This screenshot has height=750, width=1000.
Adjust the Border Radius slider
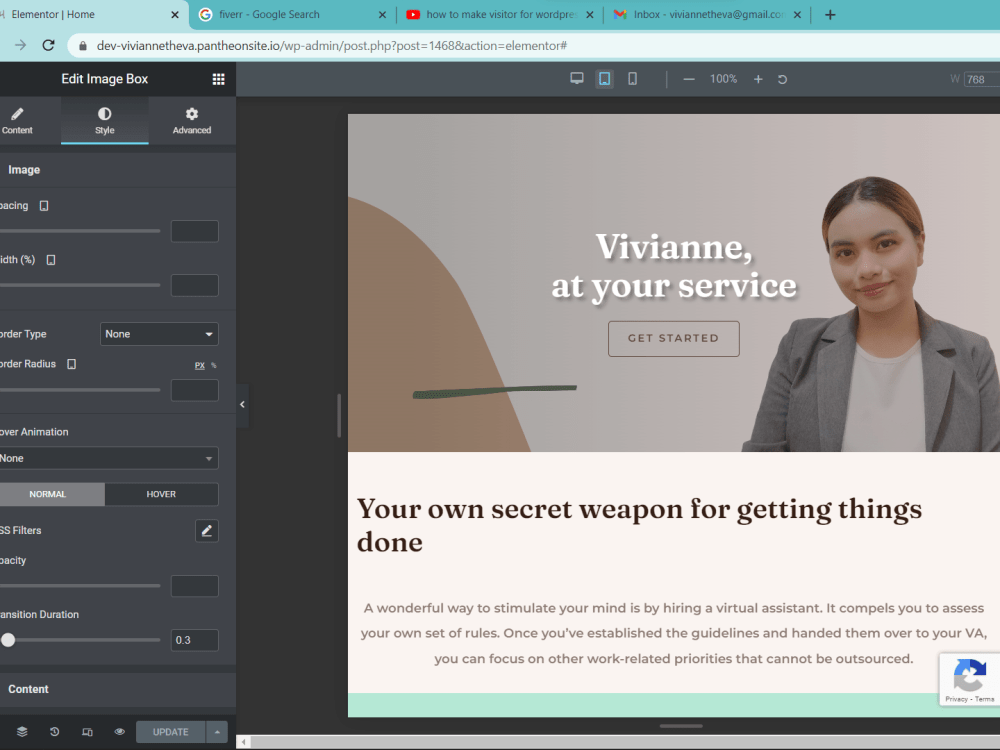coord(79,390)
